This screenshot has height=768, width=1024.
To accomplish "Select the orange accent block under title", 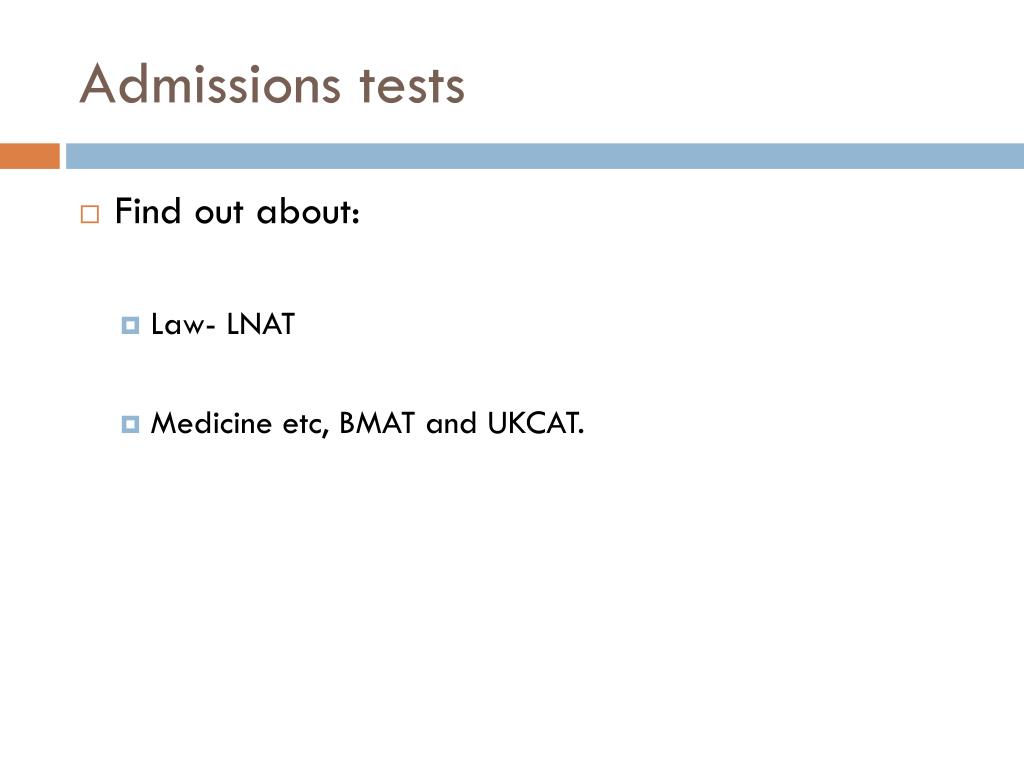I will tap(29, 156).
